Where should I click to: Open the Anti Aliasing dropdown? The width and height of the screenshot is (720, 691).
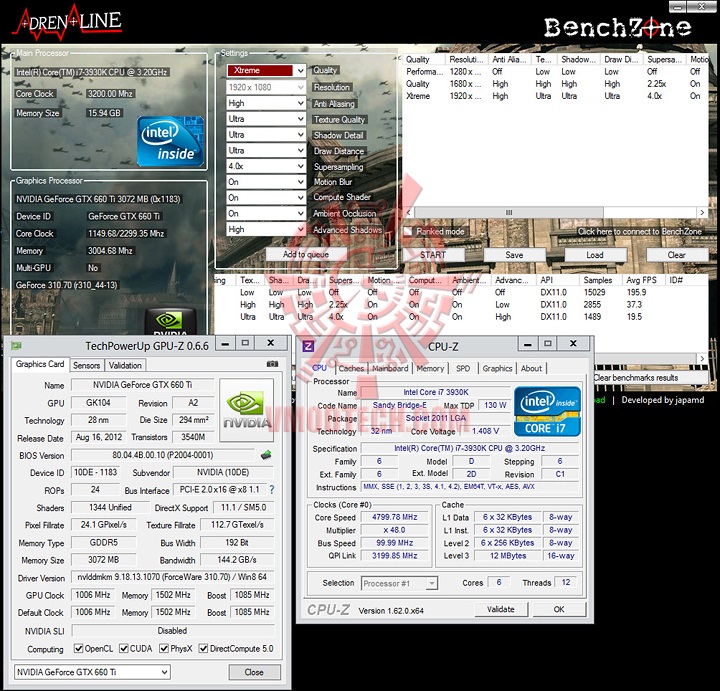(x=266, y=103)
